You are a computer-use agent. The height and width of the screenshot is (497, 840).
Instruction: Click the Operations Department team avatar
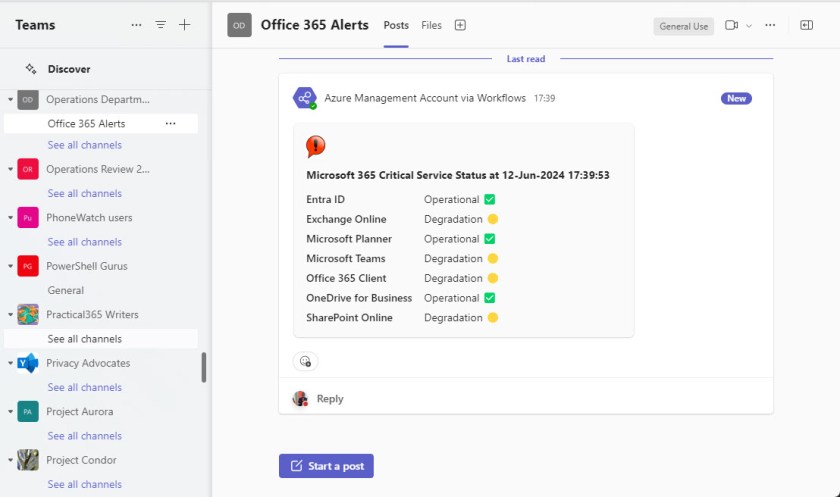point(28,100)
